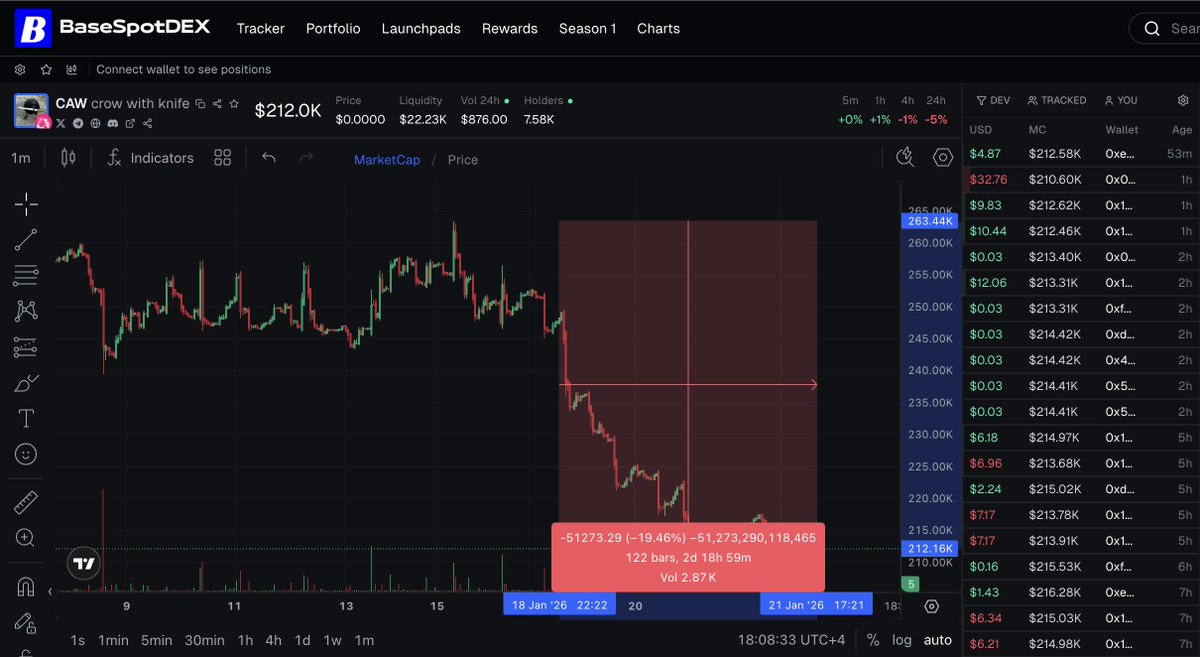Open CAW token X profile
The width and height of the screenshot is (1200, 657).
[x=61, y=123]
